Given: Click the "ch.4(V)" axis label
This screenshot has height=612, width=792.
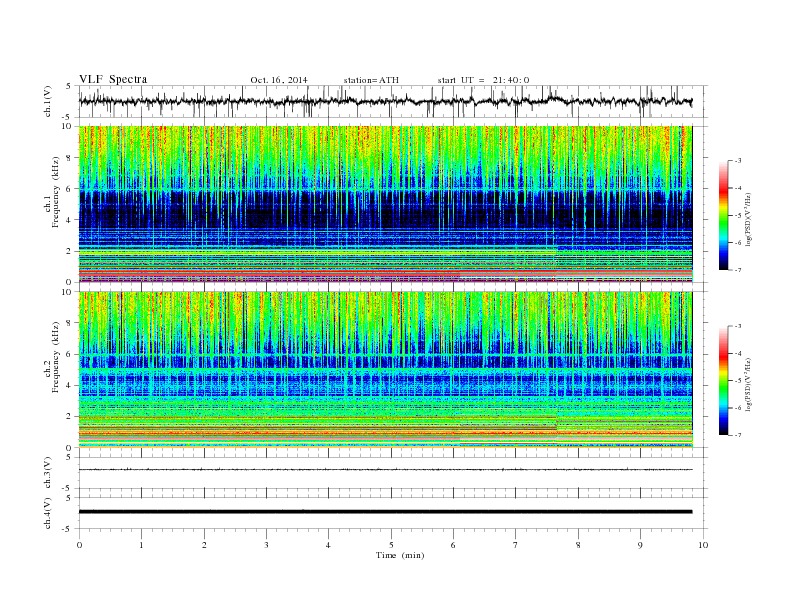Looking at the screenshot, I should click(x=48, y=514).
